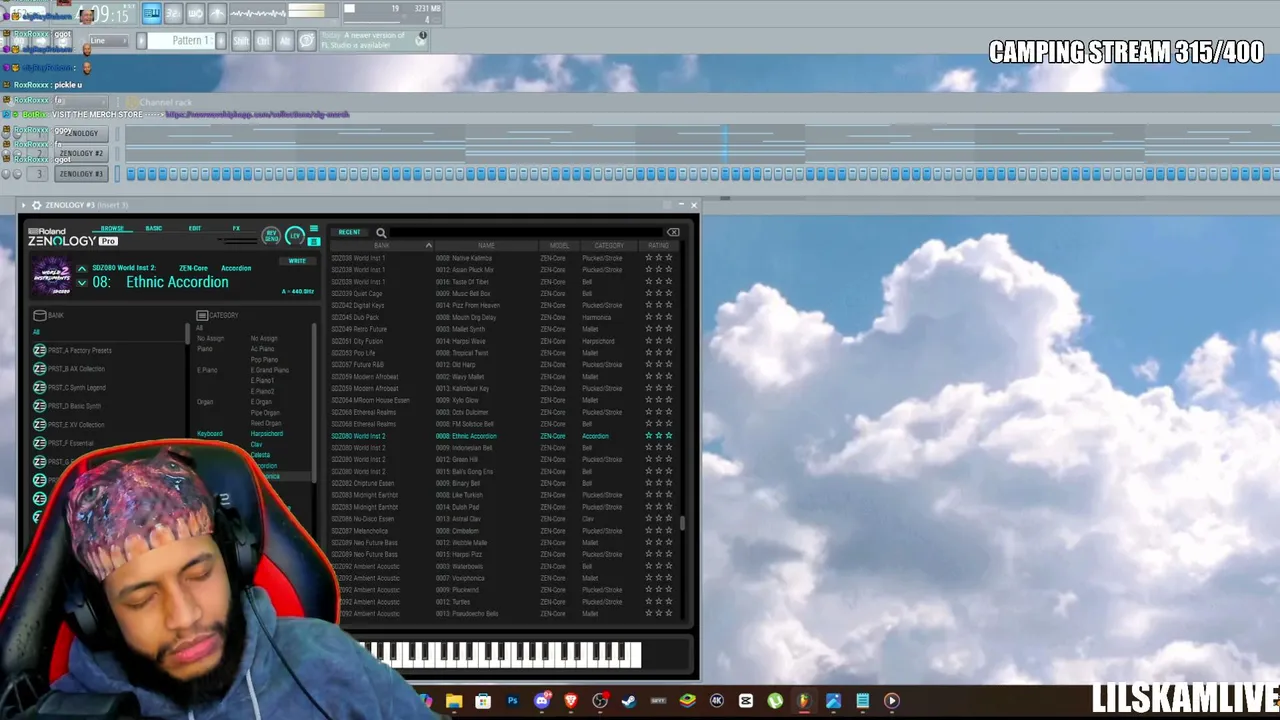The image size is (1280, 720).
Task: Click the WRITE button
Action: click(297, 261)
